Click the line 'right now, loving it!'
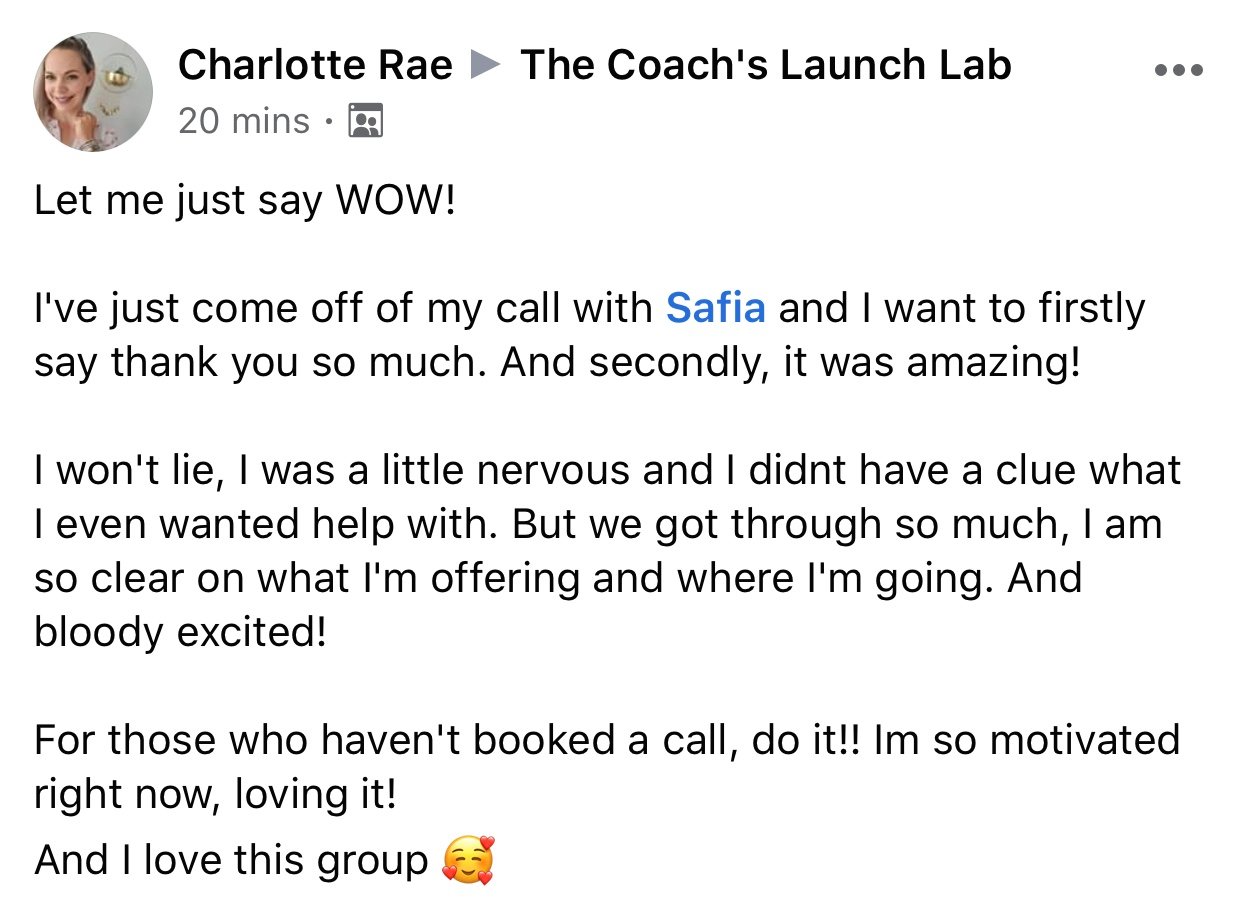Image resolution: width=1239 pixels, height=904 pixels. (x=215, y=795)
